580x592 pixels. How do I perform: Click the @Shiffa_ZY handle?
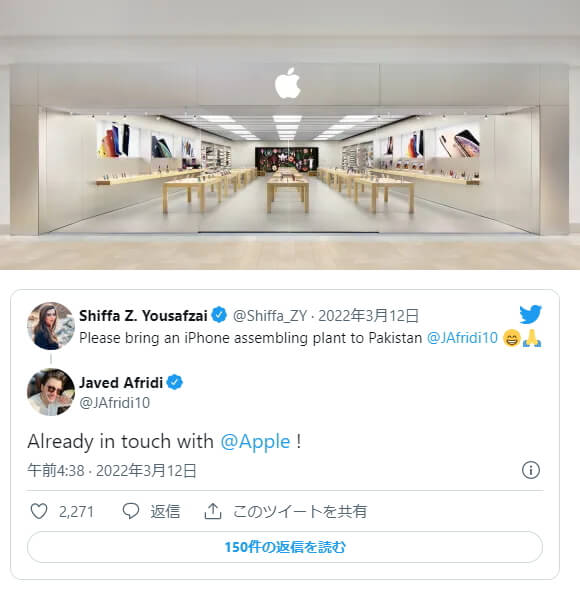tap(270, 316)
